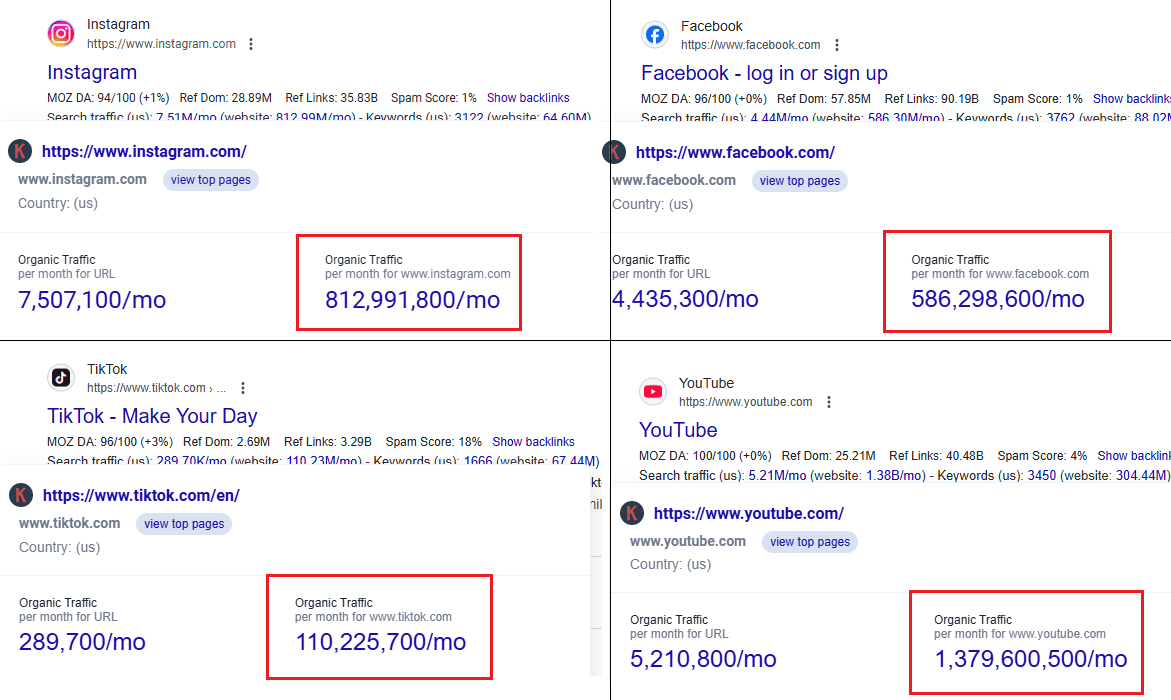Show backlinks for the Facebook result
The height and width of the screenshot is (700, 1171).
point(1131,99)
